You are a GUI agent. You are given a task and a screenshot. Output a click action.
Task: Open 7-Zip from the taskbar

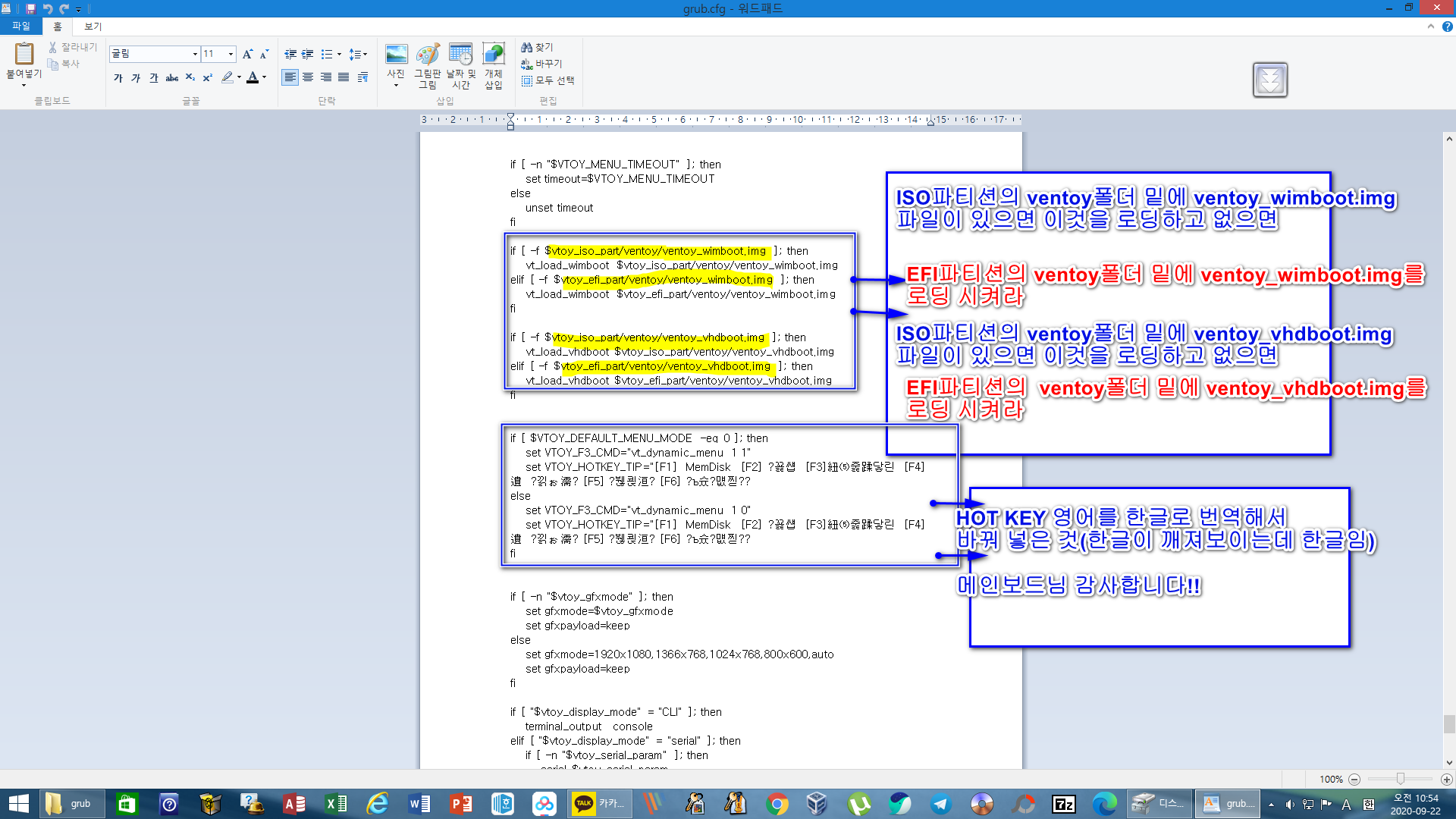tap(1063, 804)
